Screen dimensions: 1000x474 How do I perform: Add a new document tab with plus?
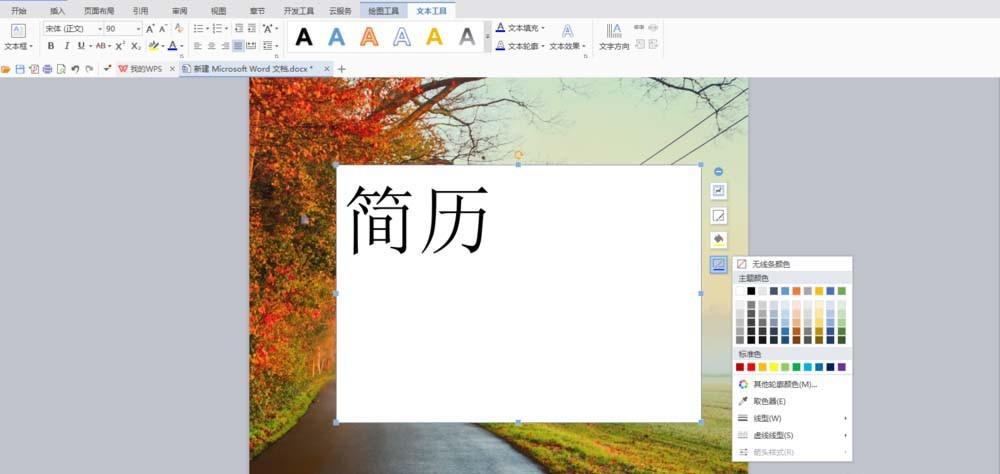[x=341, y=69]
